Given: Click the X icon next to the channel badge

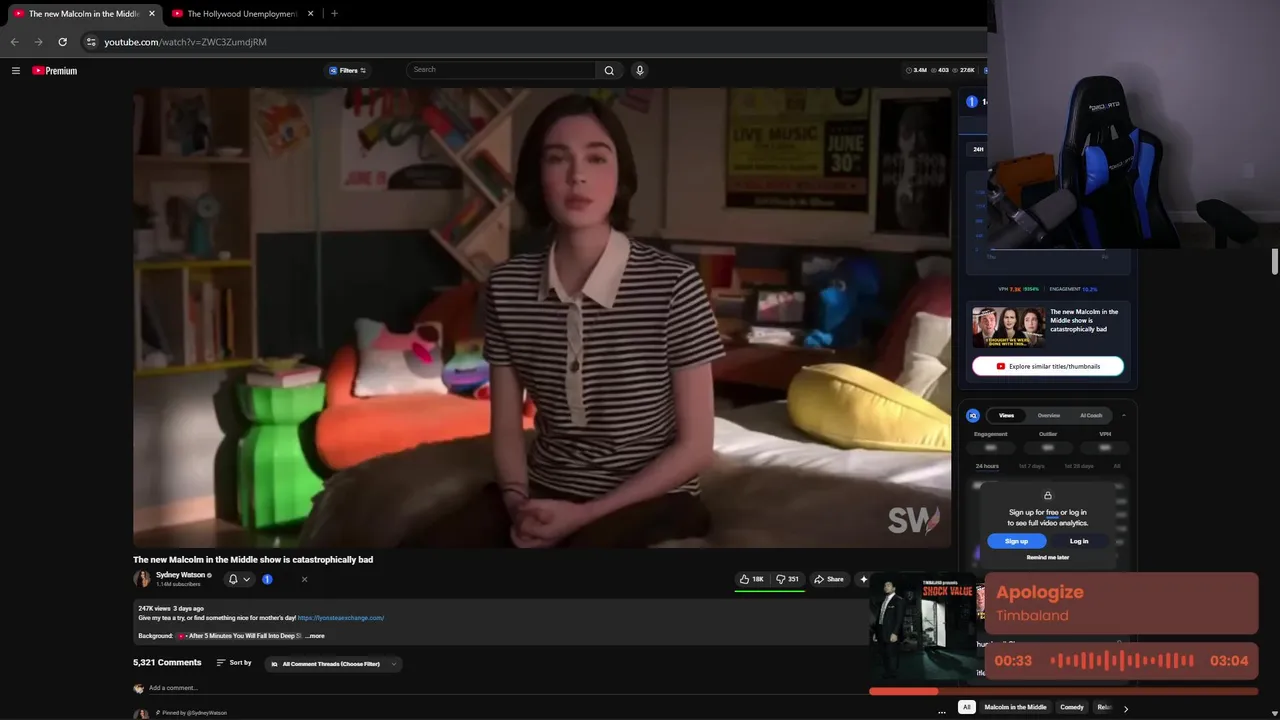Looking at the screenshot, I should tap(304, 579).
